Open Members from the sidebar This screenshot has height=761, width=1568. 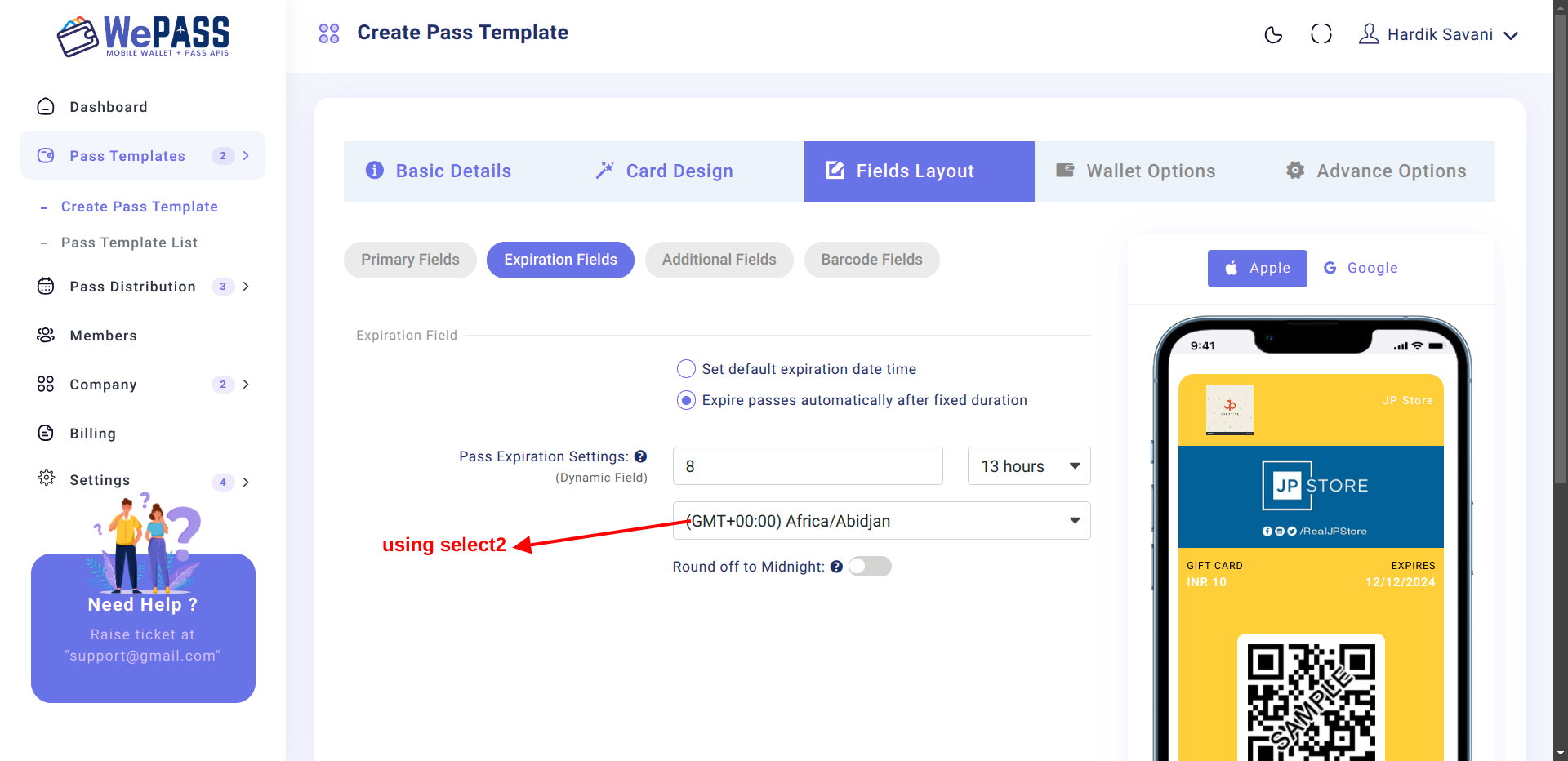click(103, 336)
